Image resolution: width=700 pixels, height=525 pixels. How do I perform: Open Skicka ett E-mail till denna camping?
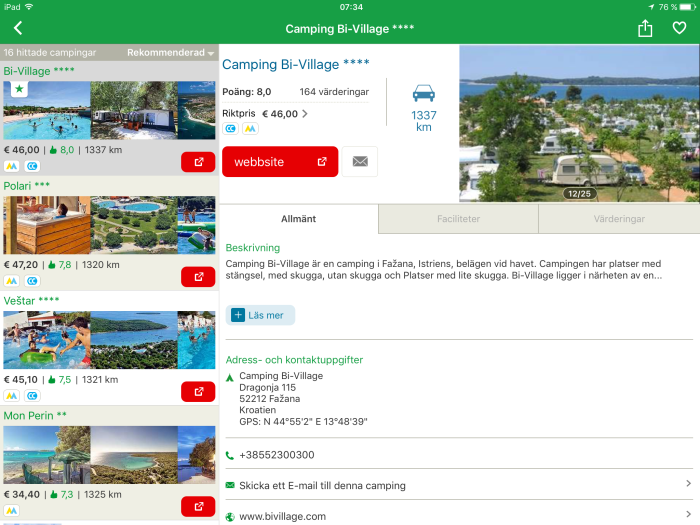click(x=459, y=485)
